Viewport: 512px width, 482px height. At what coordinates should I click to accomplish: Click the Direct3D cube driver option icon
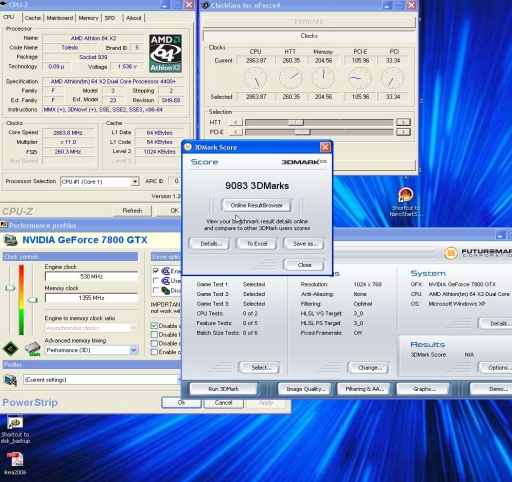(x=166, y=290)
